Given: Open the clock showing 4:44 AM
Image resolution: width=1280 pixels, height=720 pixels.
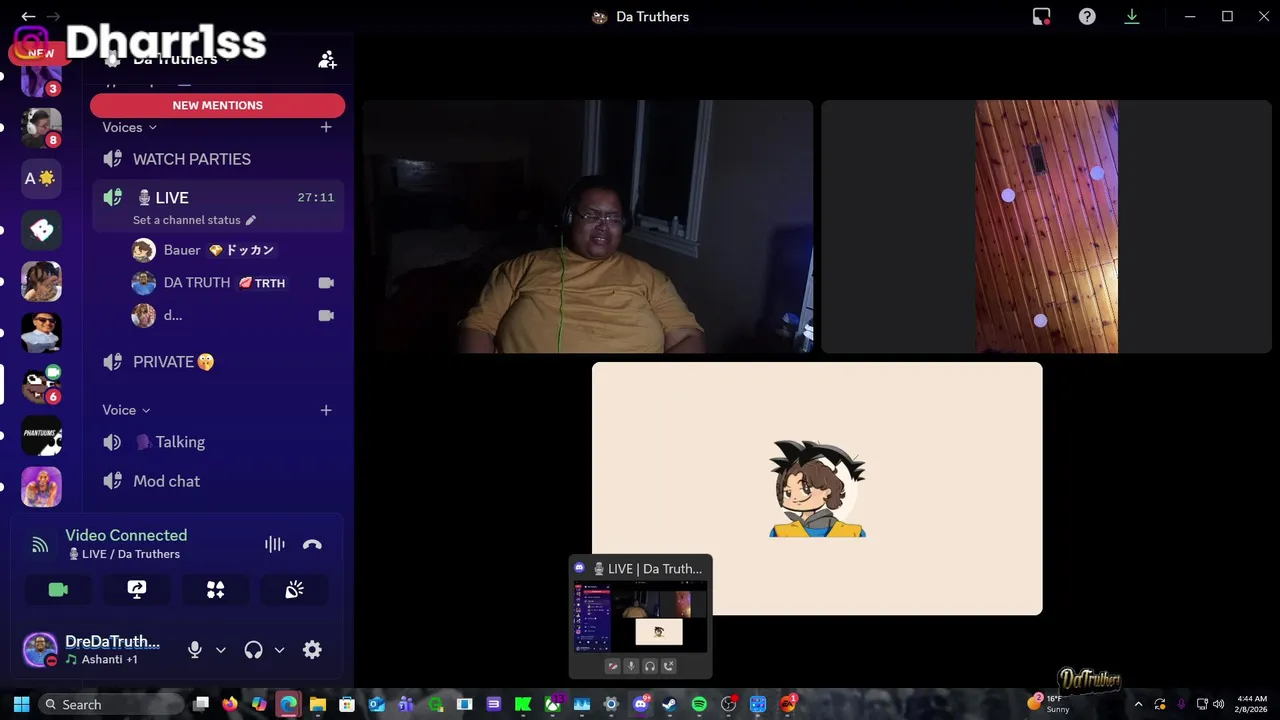Looking at the screenshot, I should [x=1251, y=704].
